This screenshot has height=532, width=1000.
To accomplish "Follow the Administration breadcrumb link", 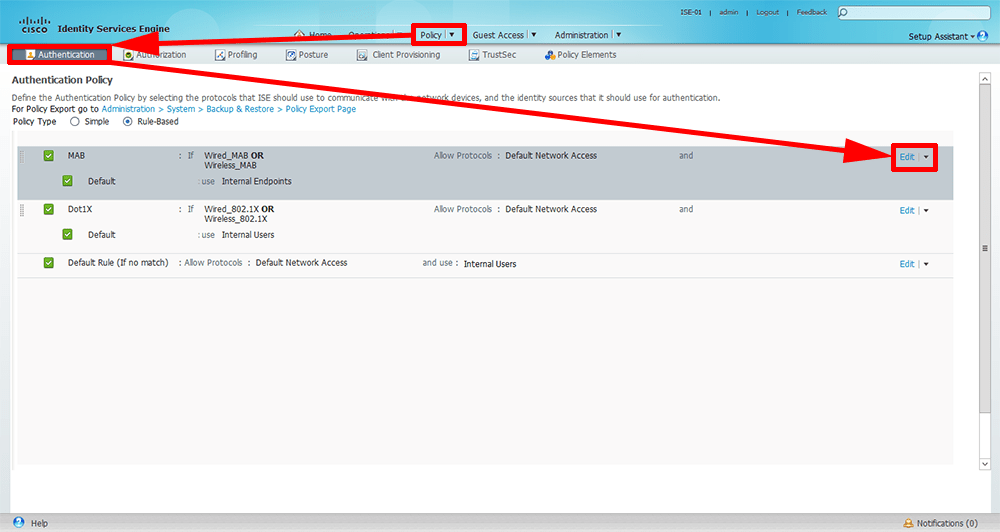I will [x=128, y=109].
